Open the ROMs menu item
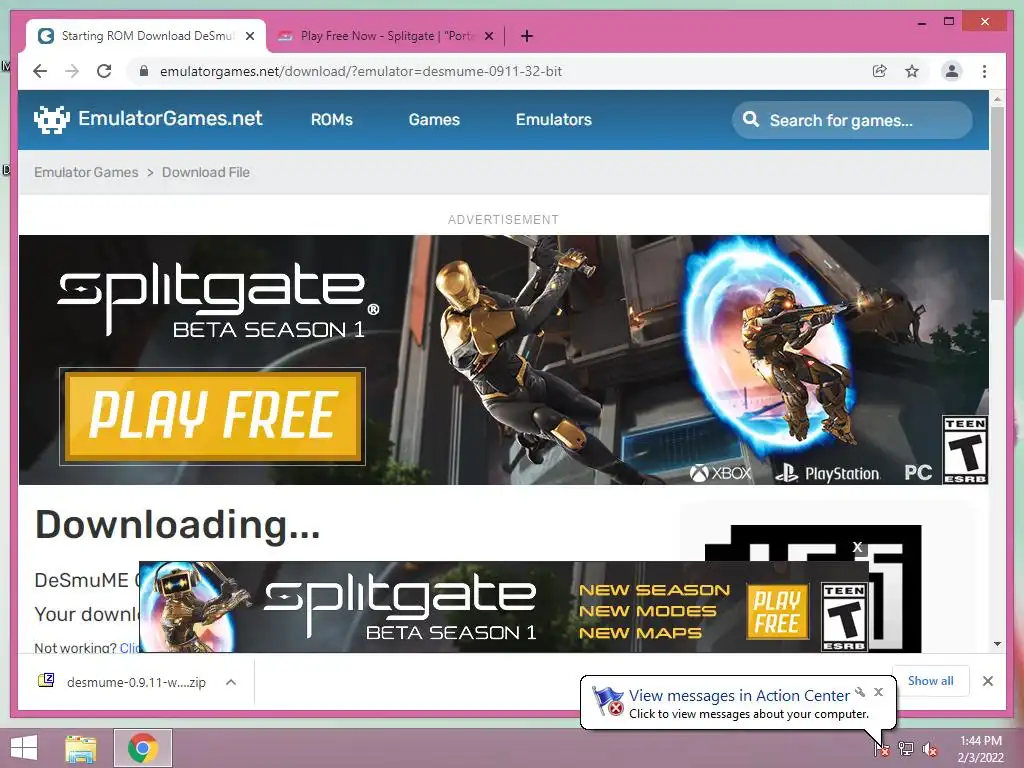This screenshot has height=768, width=1024. click(332, 120)
